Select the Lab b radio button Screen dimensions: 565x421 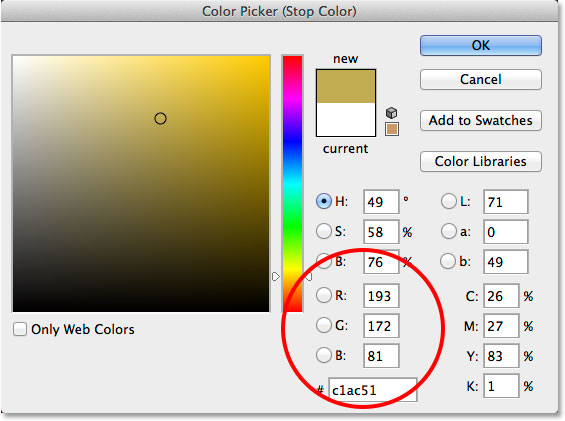pos(448,261)
